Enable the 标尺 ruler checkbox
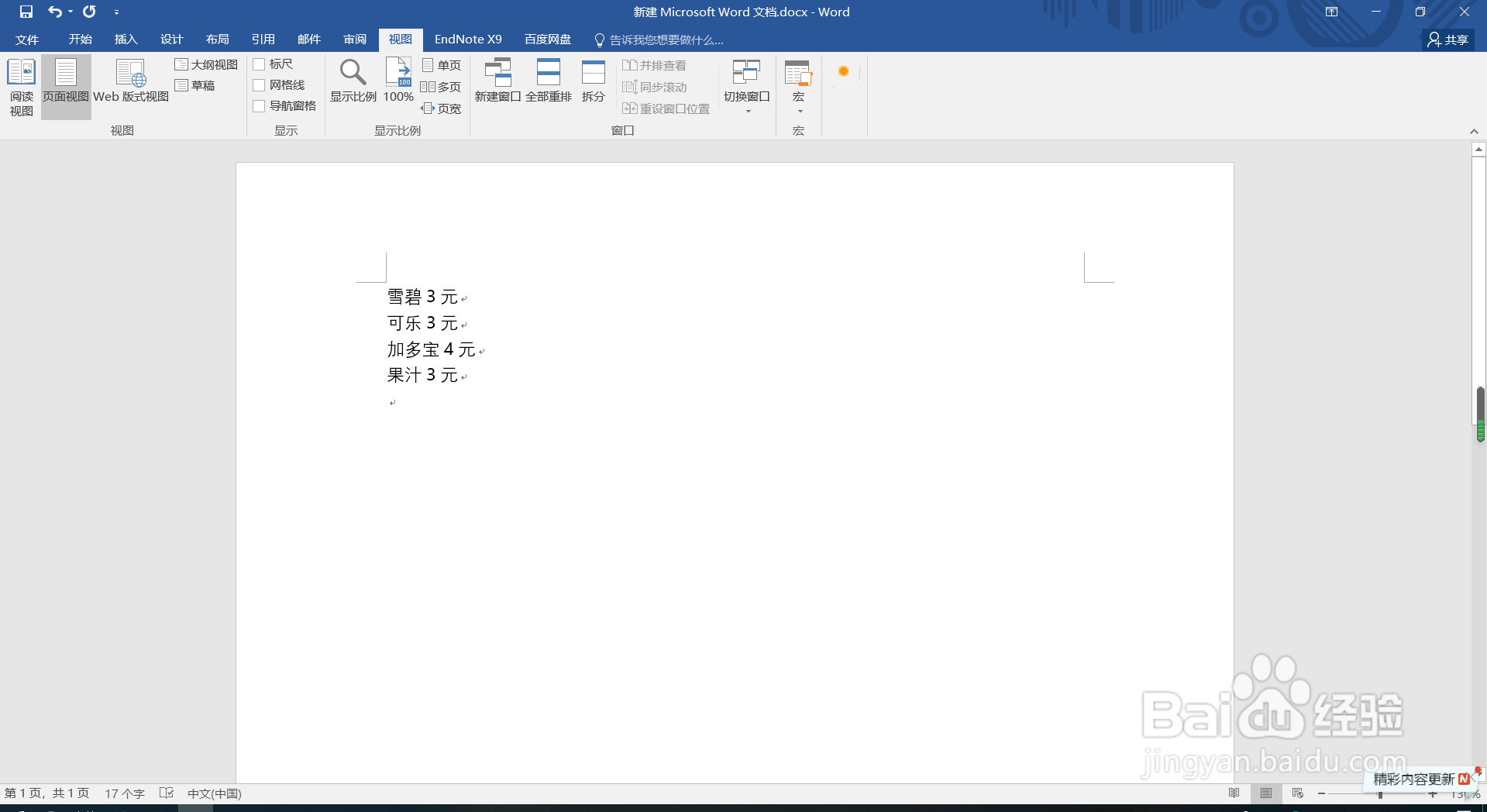This screenshot has height=812, width=1487. [x=260, y=64]
